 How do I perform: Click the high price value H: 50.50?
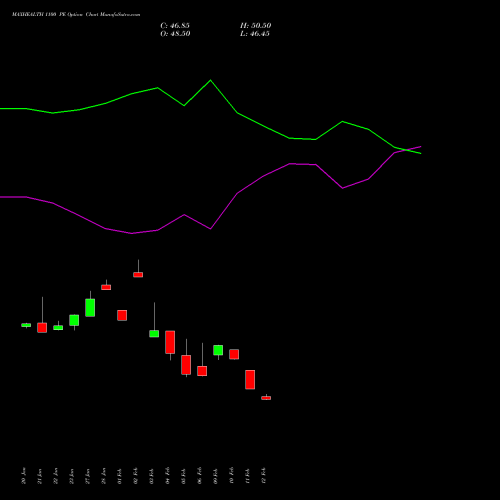pyautogui.click(x=256, y=26)
